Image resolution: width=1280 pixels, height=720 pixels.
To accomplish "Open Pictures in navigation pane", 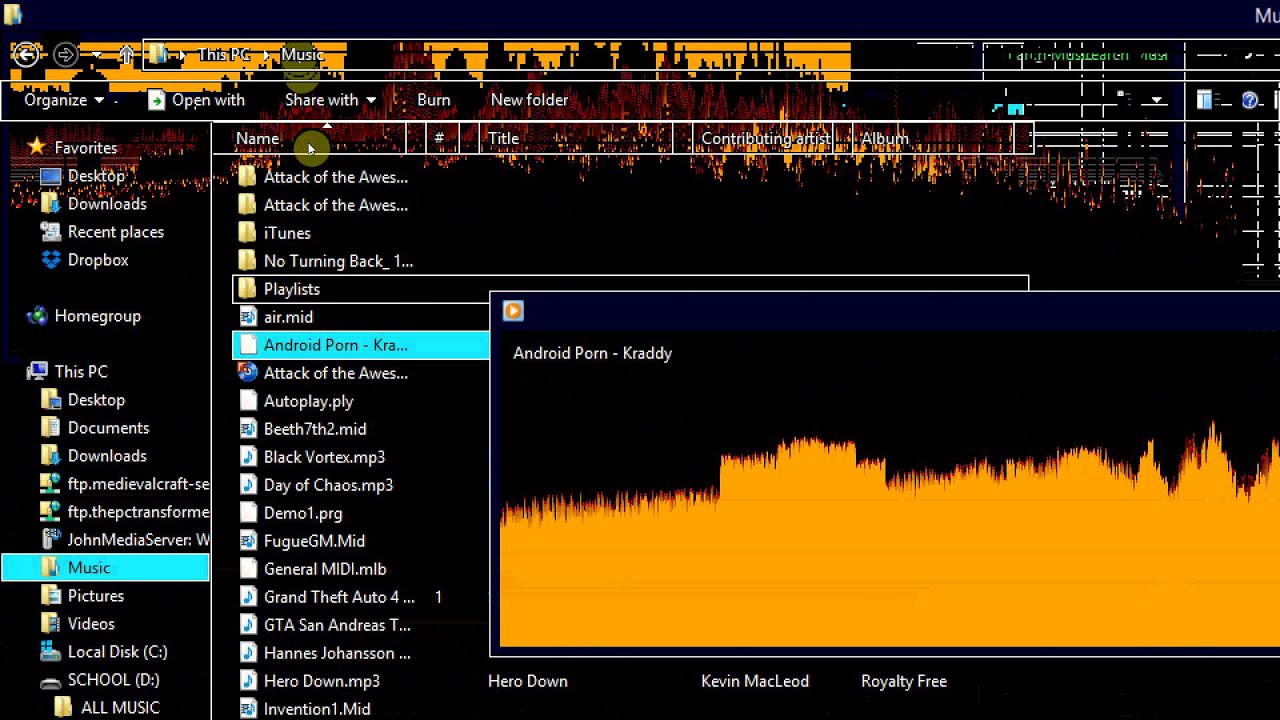I will point(96,596).
